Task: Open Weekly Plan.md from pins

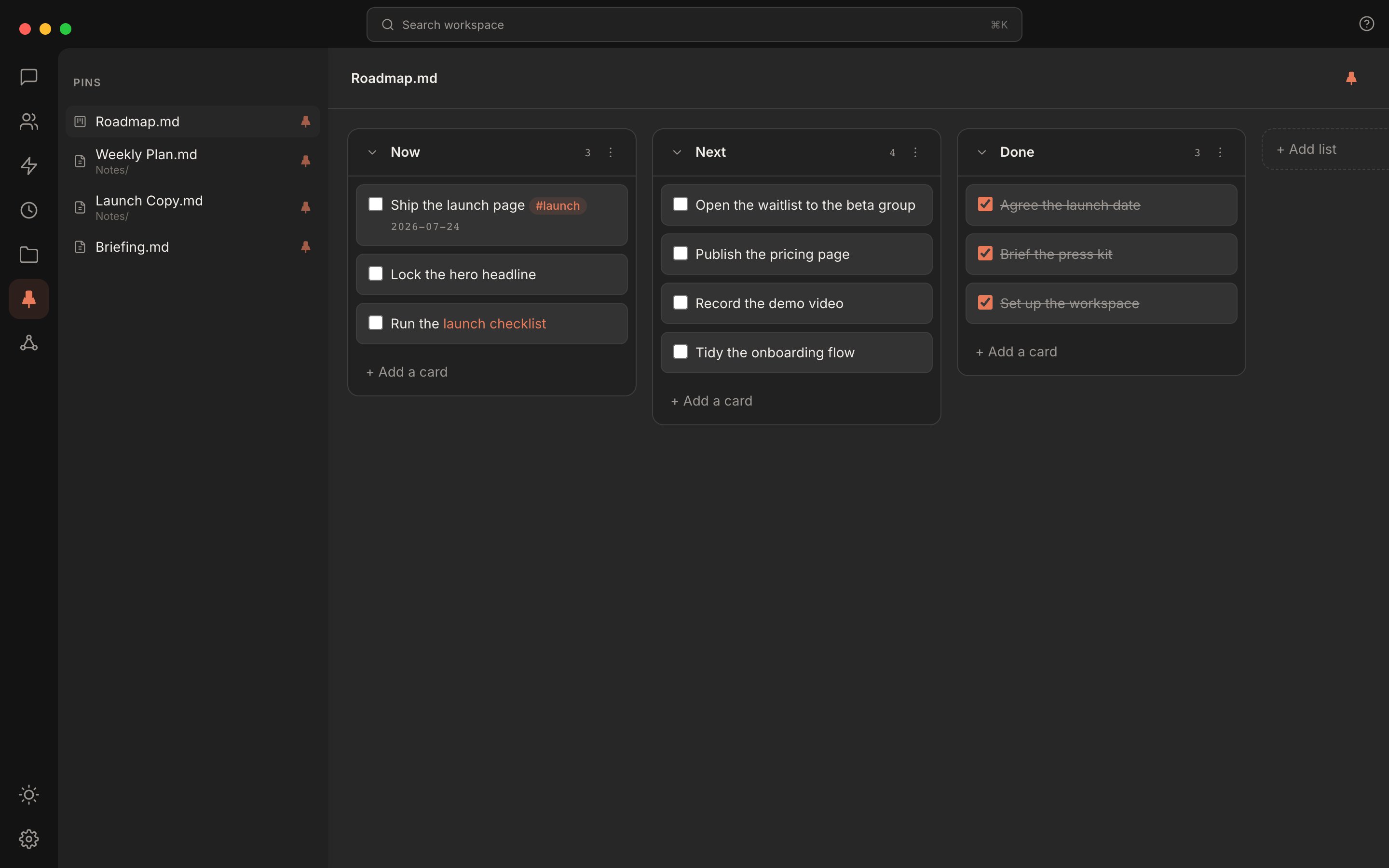Action: point(192,161)
